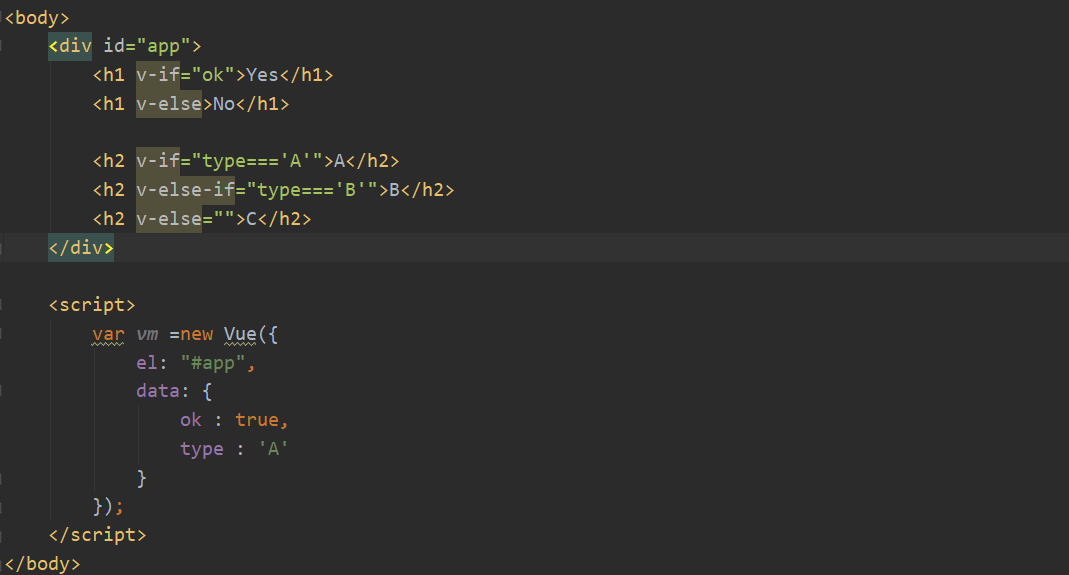The width and height of the screenshot is (1069, 575).
Task: Click the v-else="" directive on the C heading
Action: pyautogui.click(x=185, y=219)
